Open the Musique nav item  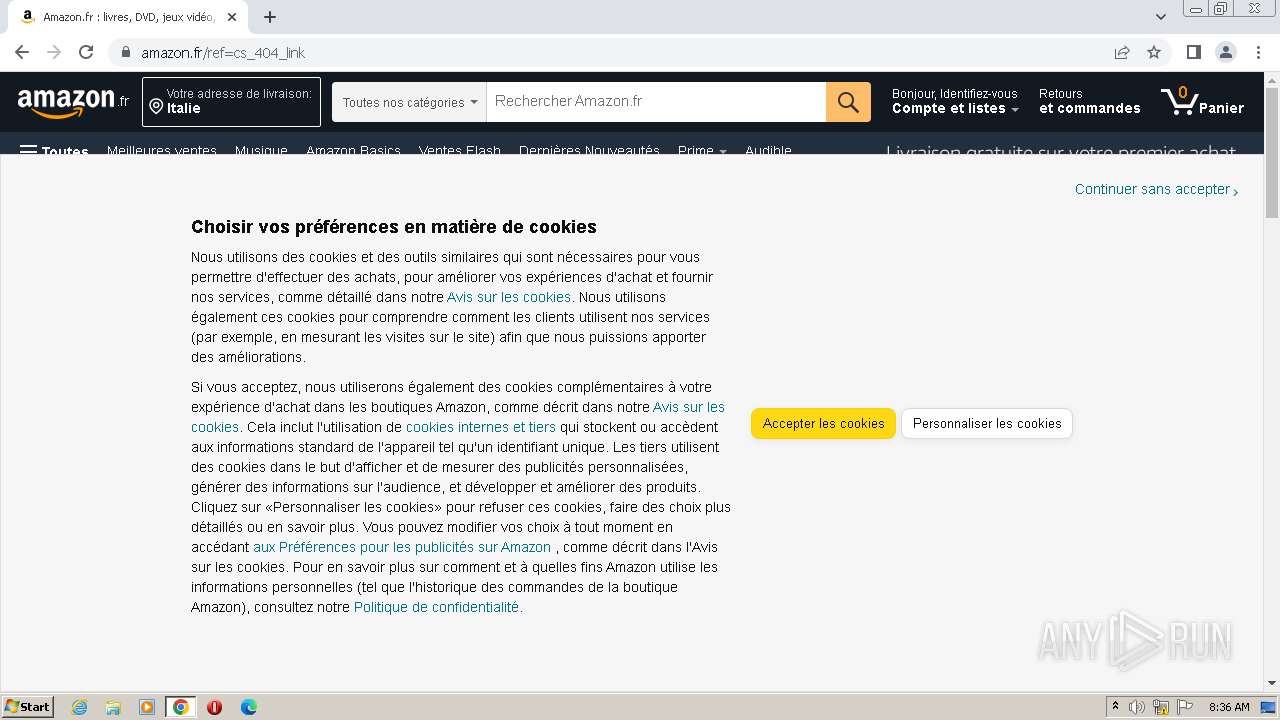tap(261, 151)
